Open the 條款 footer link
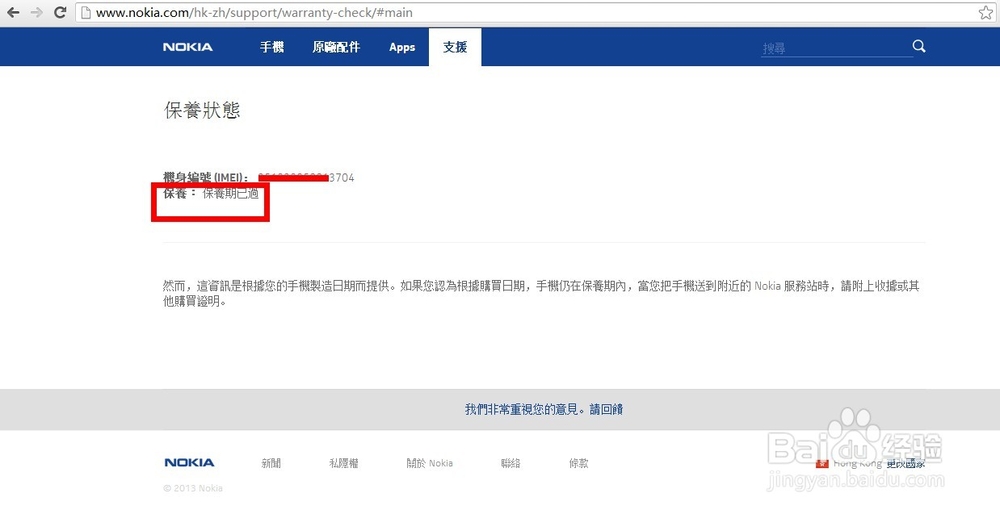The image size is (1000, 514). point(578,464)
